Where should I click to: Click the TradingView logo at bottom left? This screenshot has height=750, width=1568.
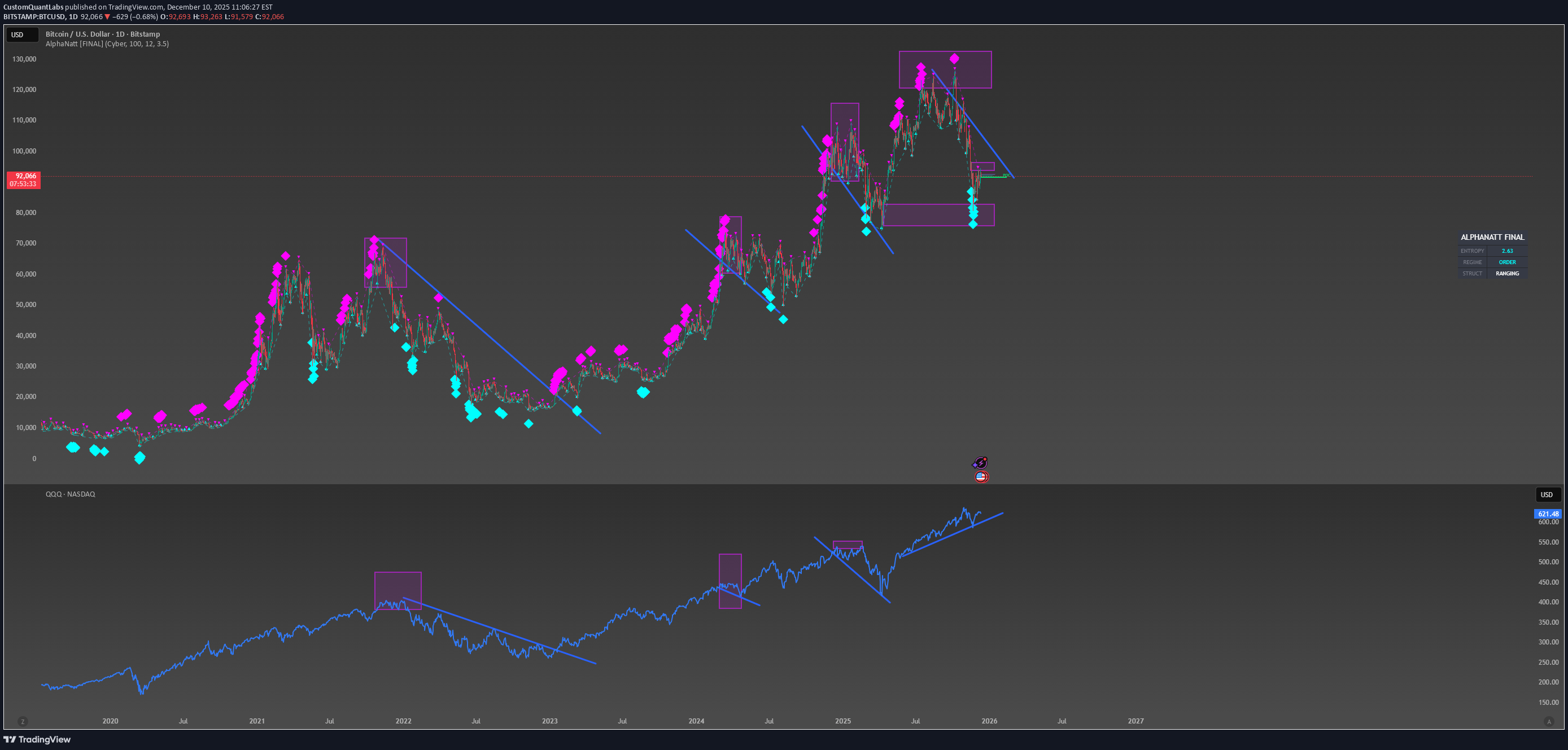tap(37, 740)
